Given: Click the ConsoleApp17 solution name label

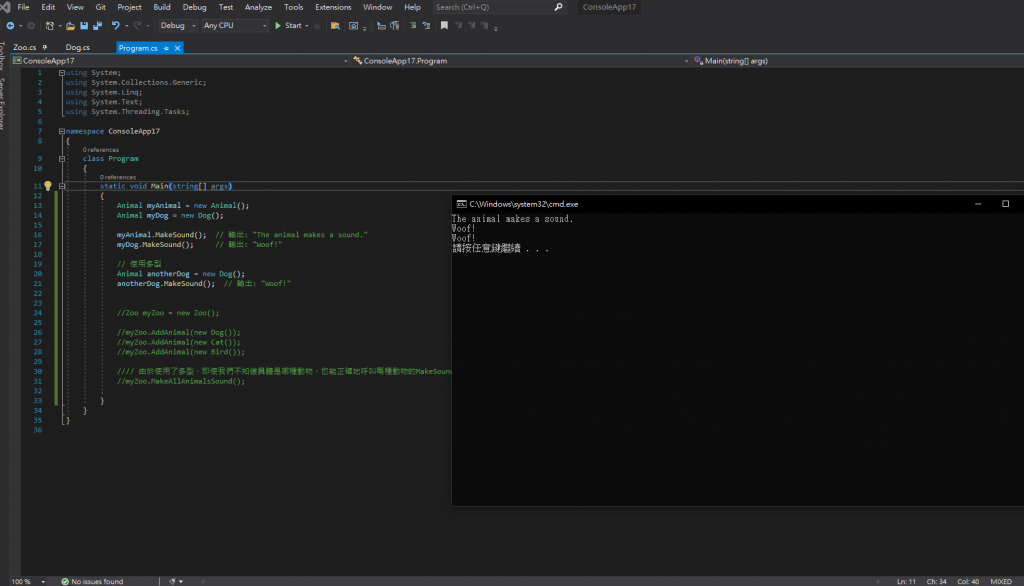Looking at the screenshot, I should coord(609,7).
